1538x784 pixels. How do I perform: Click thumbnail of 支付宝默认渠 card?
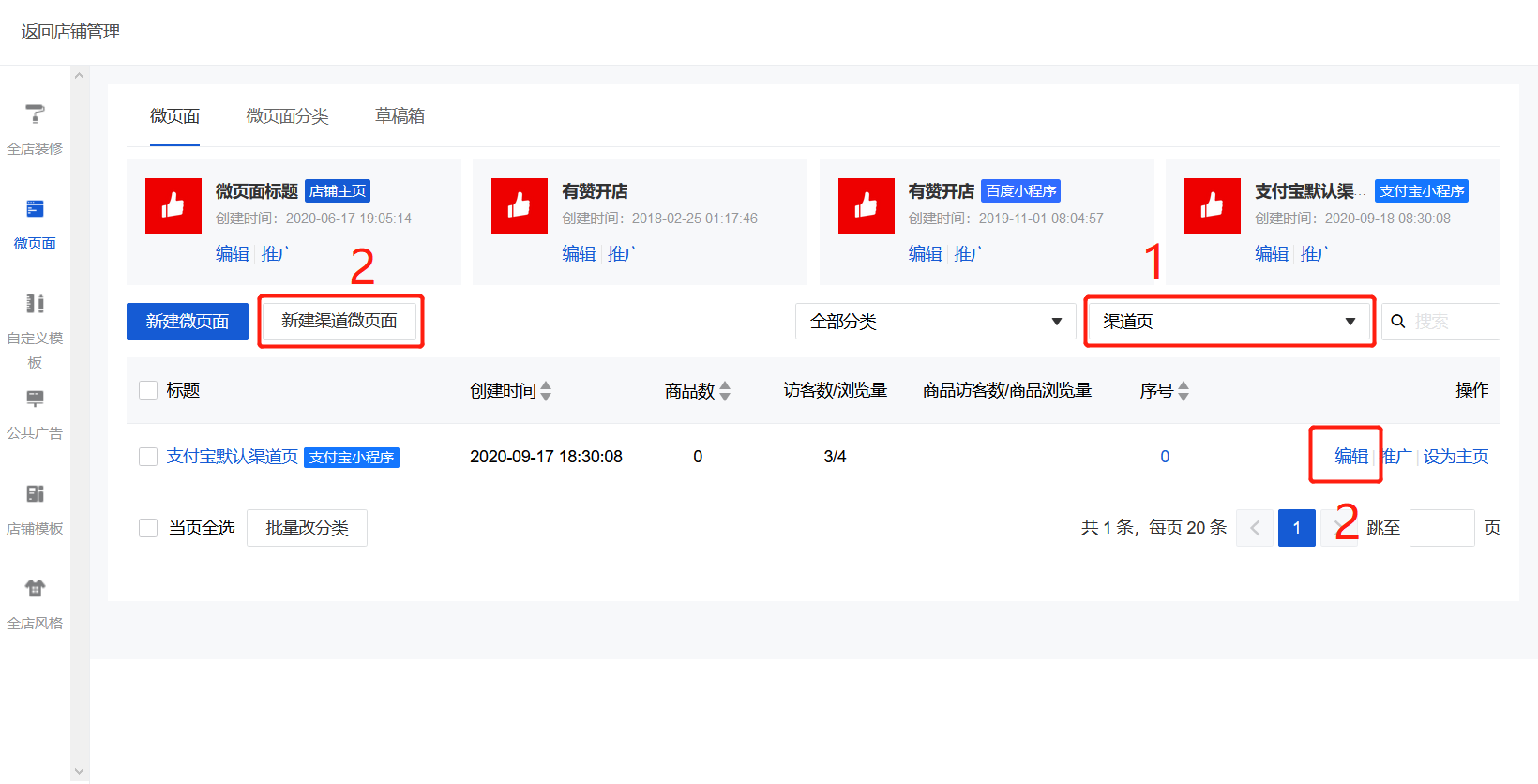pyautogui.click(x=1213, y=206)
